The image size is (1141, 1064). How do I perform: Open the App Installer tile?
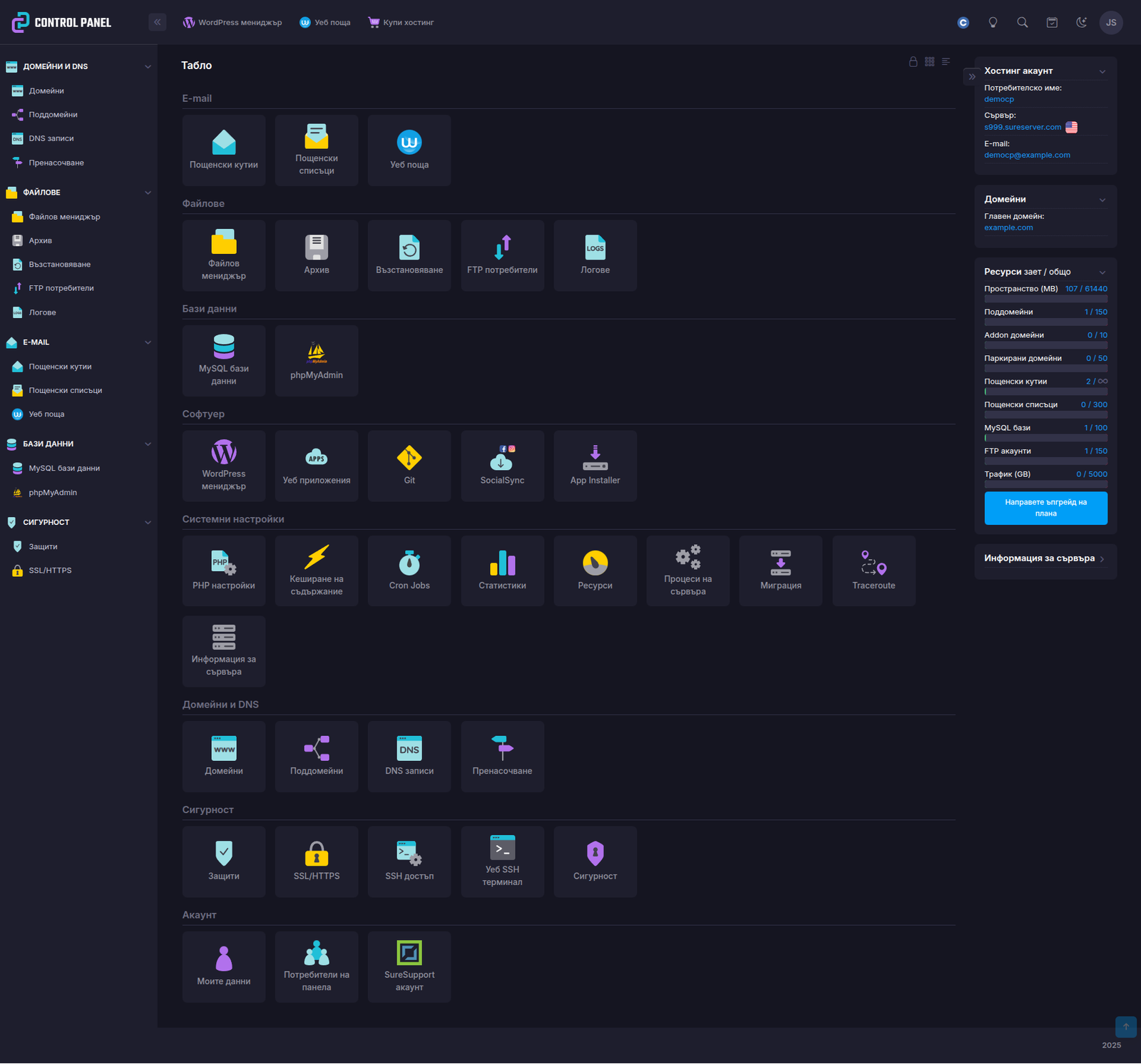tap(595, 465)
